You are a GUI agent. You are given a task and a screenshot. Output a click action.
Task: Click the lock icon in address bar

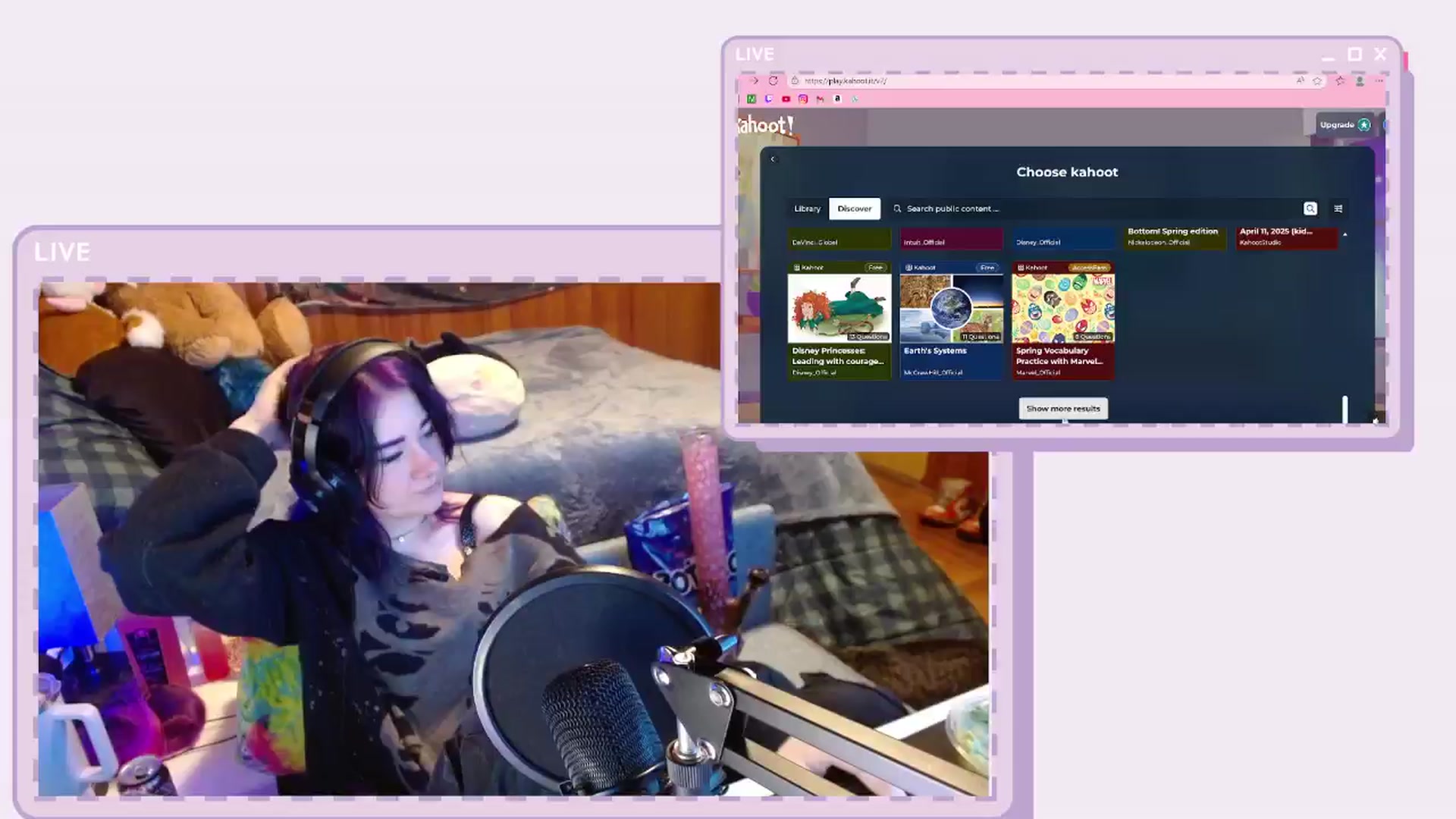[795, 80]
